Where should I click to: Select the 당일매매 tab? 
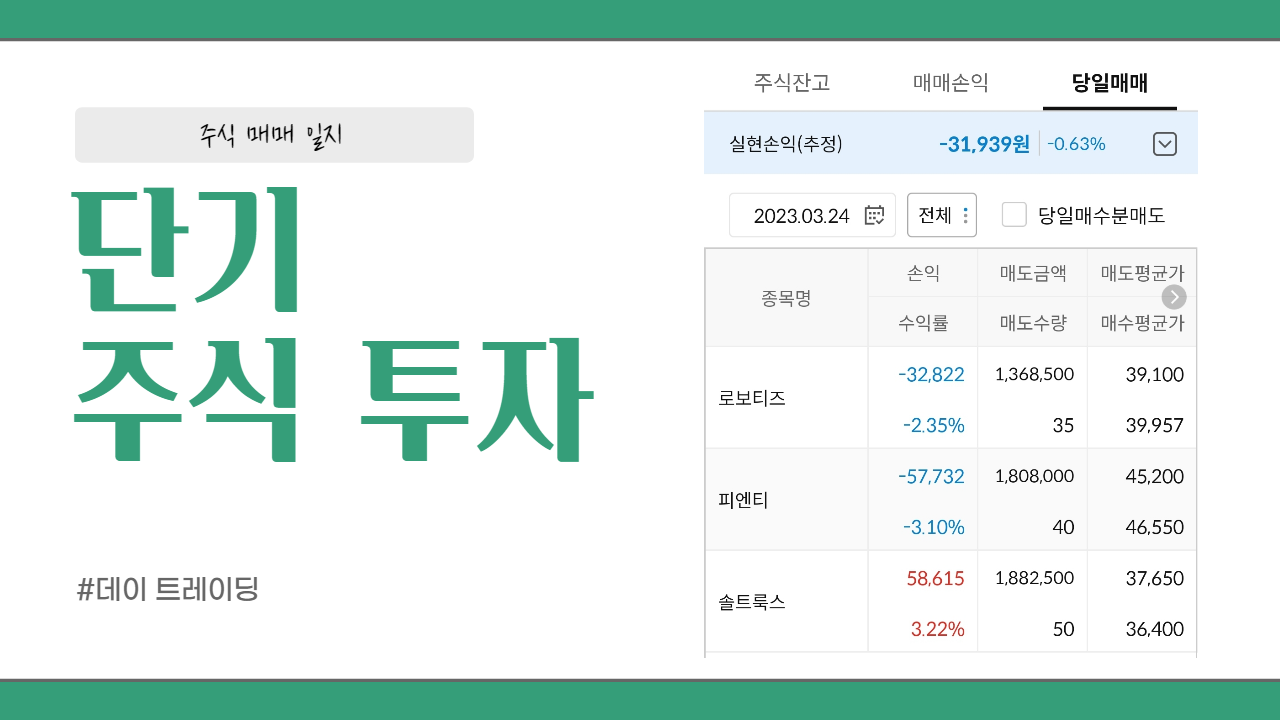tap(1110, 83)
